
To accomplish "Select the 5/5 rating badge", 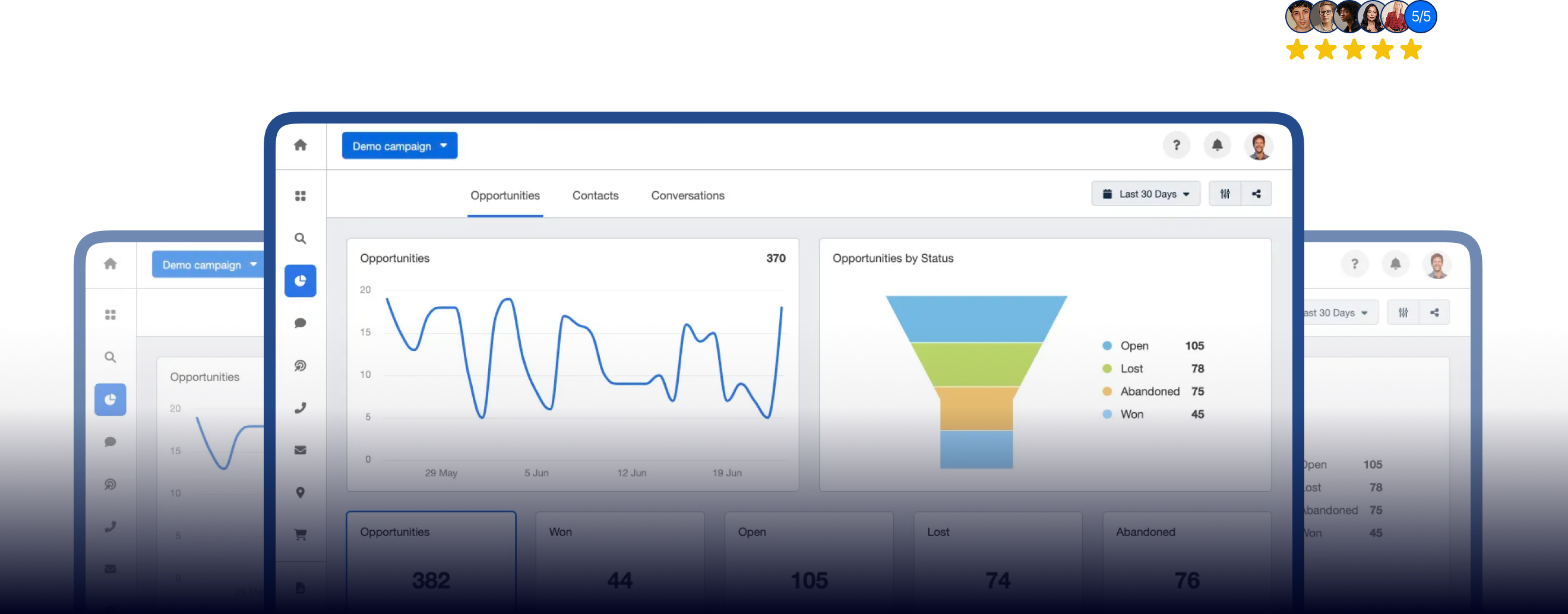I will (1421, 17).
